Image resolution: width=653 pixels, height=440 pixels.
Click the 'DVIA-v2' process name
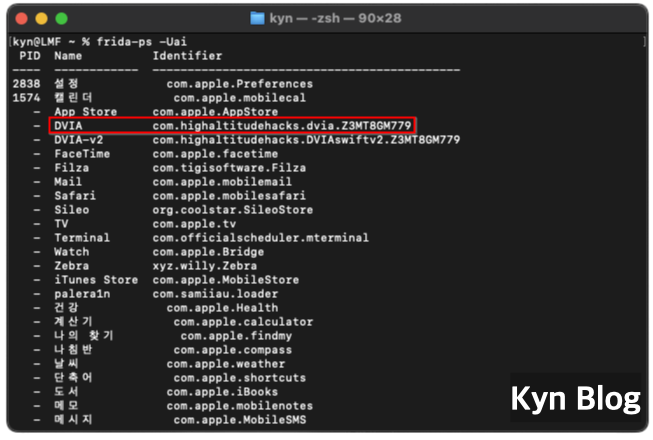coord(79,140)
